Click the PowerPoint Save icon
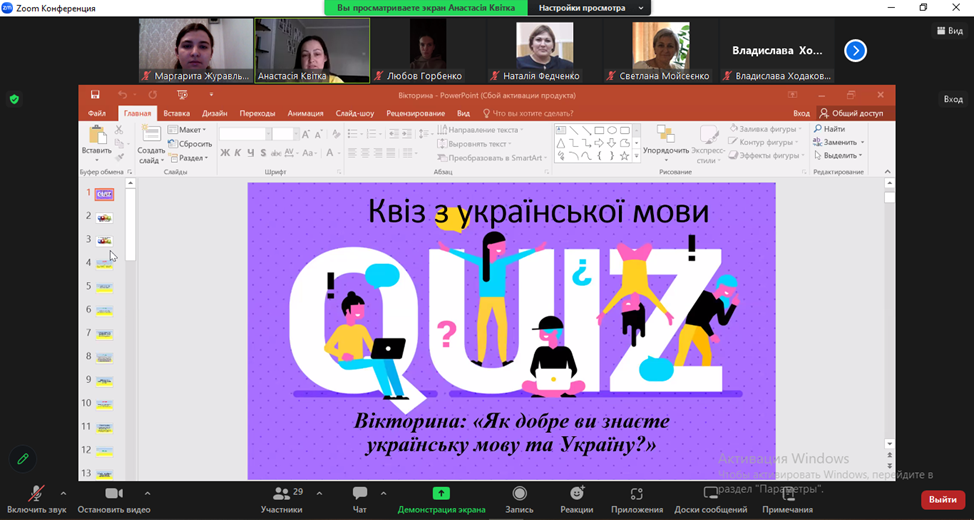Viewport: 974px width, 520px height. [x=95, y=94]
